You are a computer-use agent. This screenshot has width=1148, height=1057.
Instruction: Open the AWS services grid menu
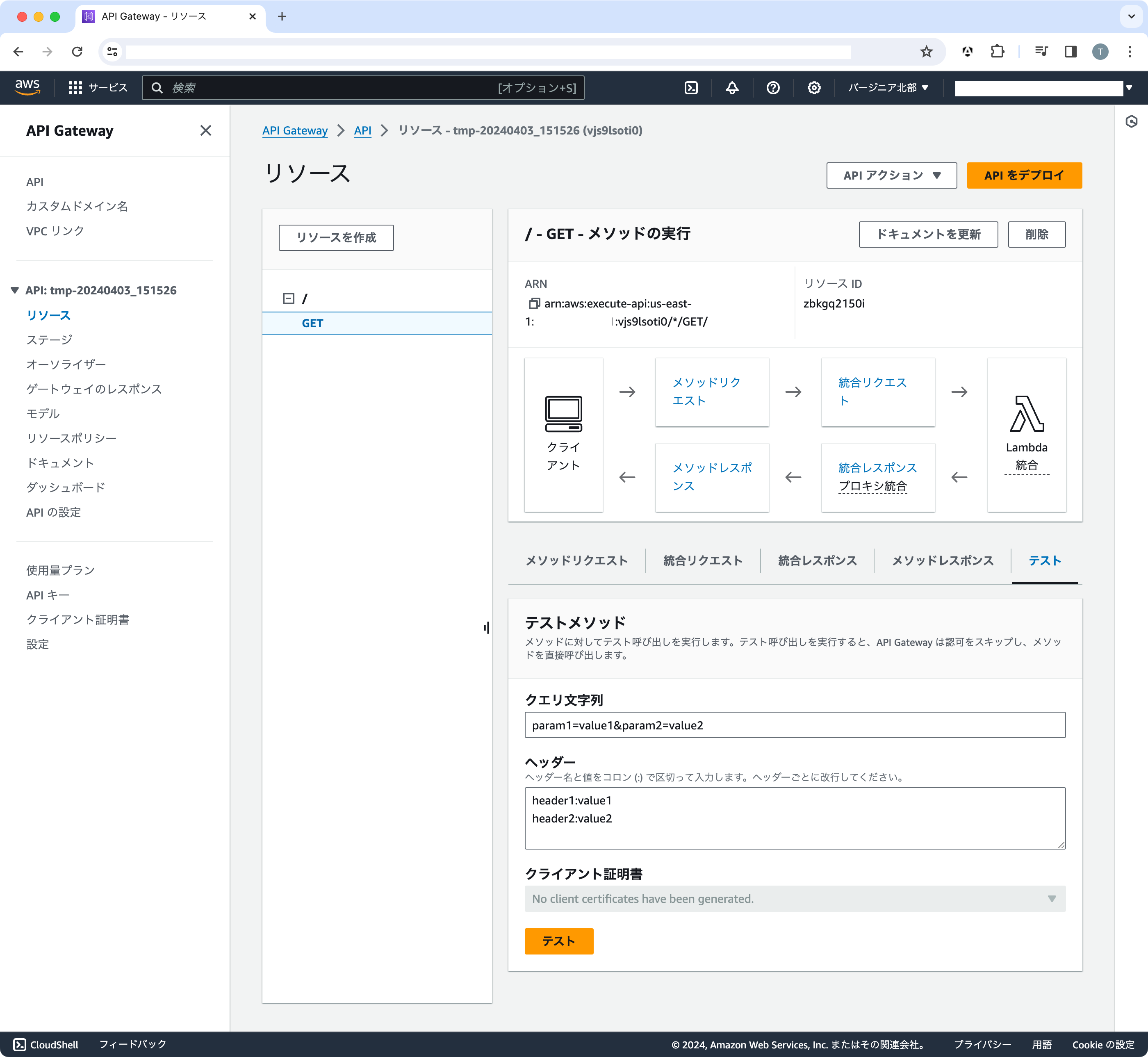(75, 87)
